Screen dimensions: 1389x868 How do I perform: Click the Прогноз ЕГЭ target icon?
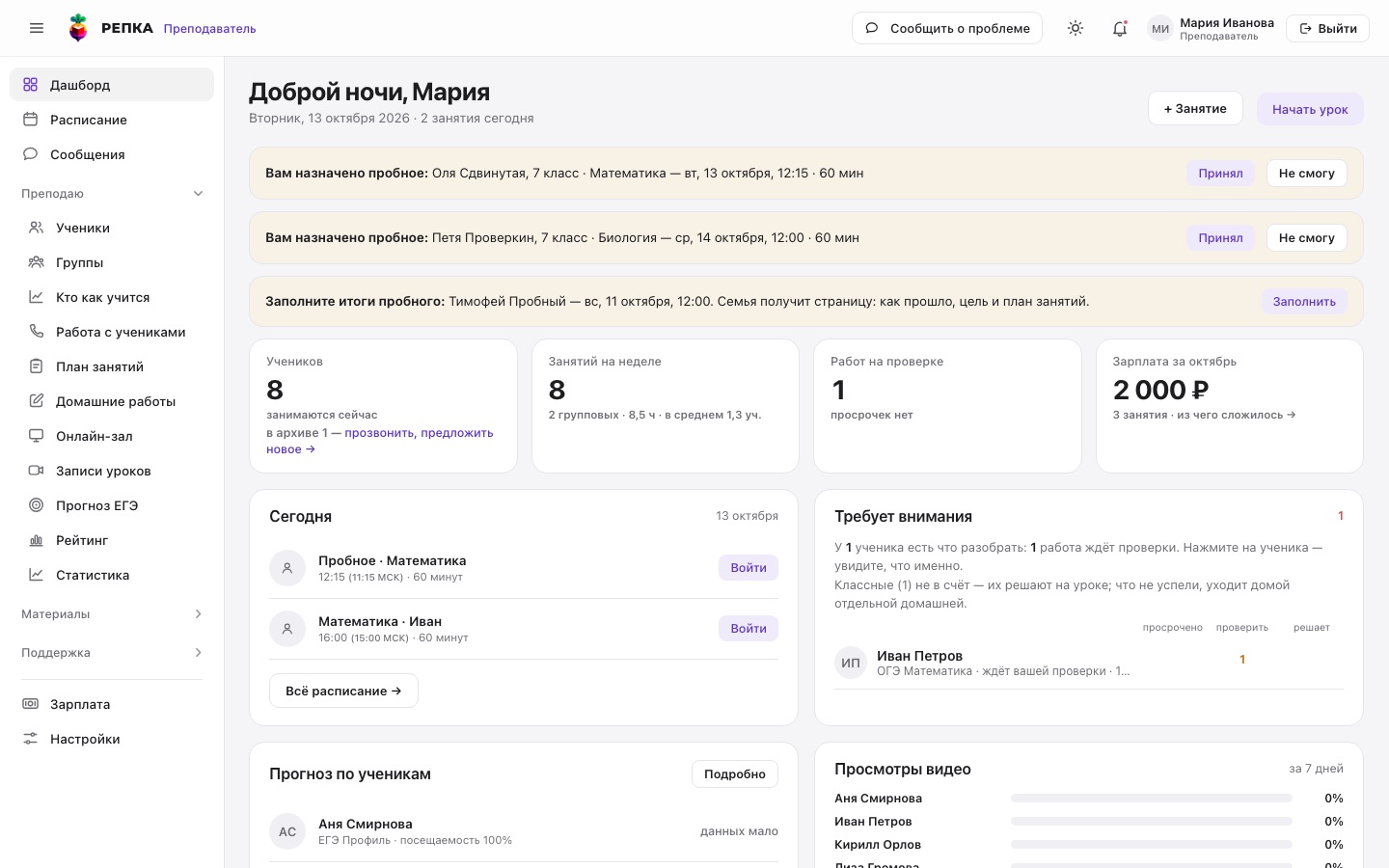pyautogui.click(x=37, y=505)
